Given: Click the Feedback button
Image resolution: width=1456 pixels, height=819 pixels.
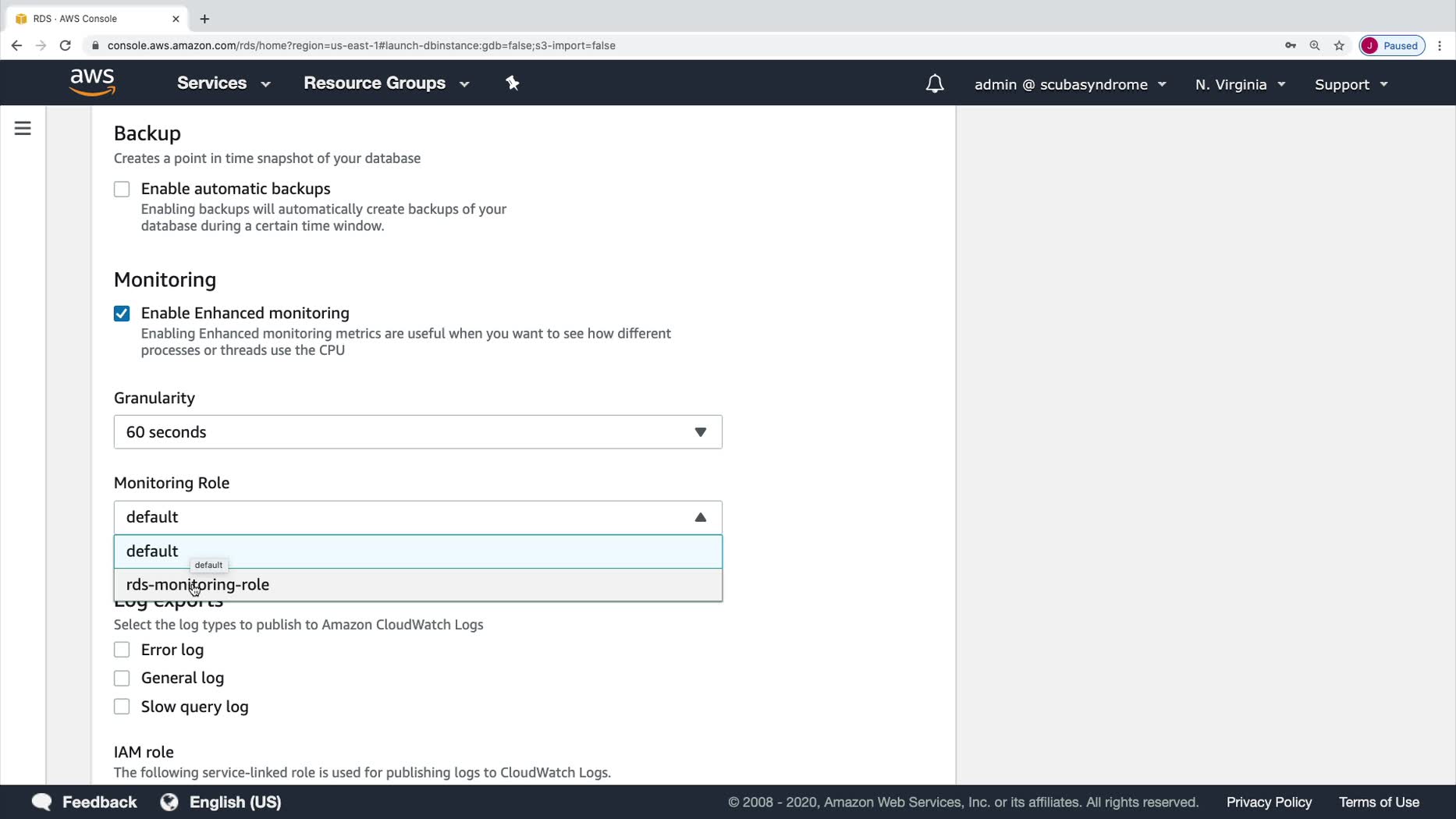Looking at the screenshot, I should click(x=84, y=802).
